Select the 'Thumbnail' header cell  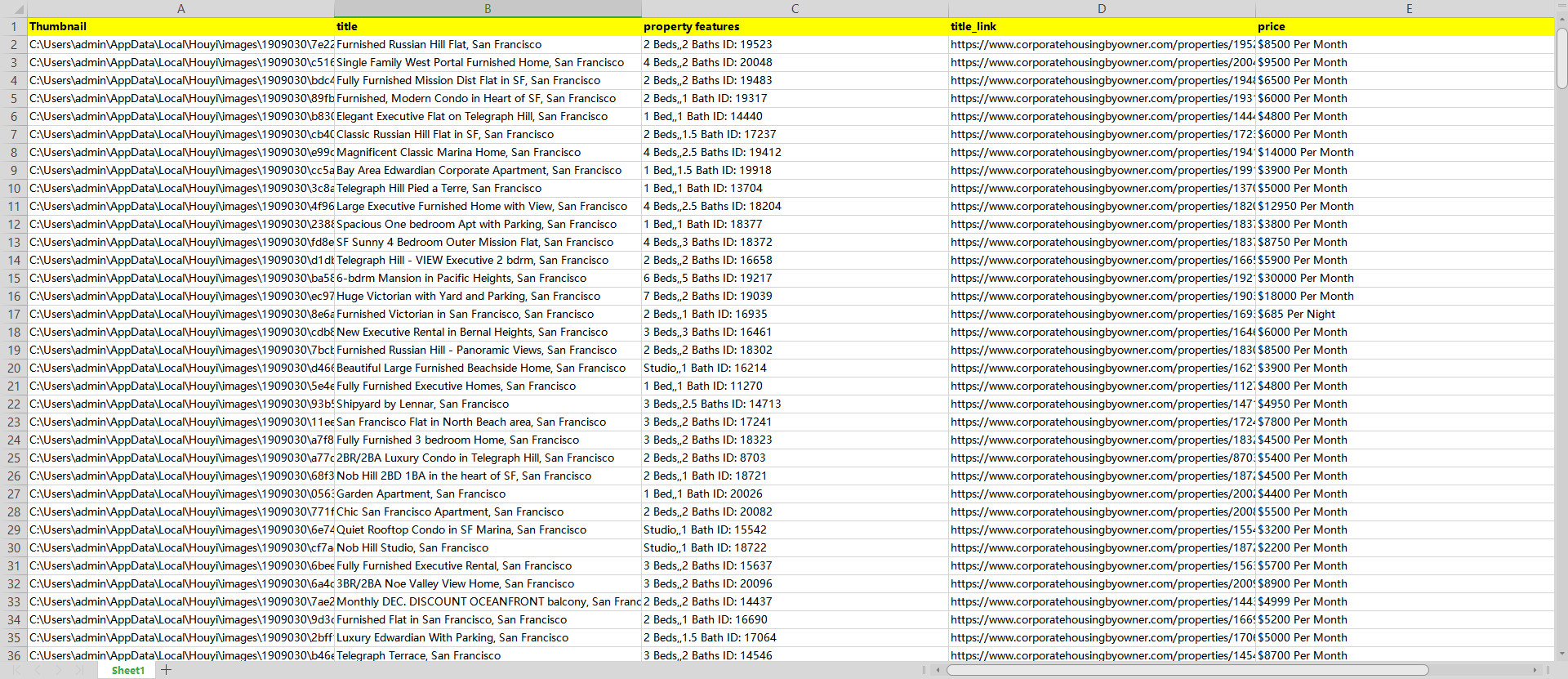(x=180, y=26)
